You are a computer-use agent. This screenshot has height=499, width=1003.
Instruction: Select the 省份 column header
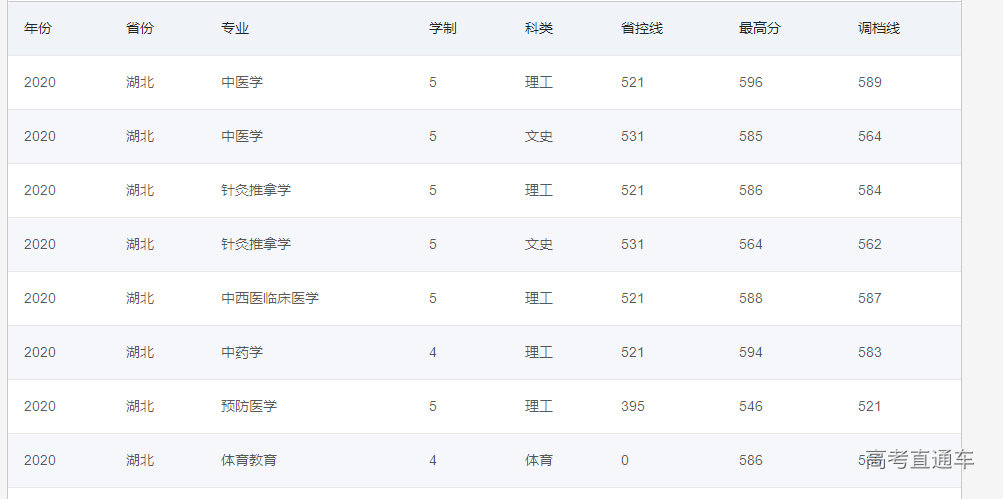pyautogui.click(x=140, y=29)
